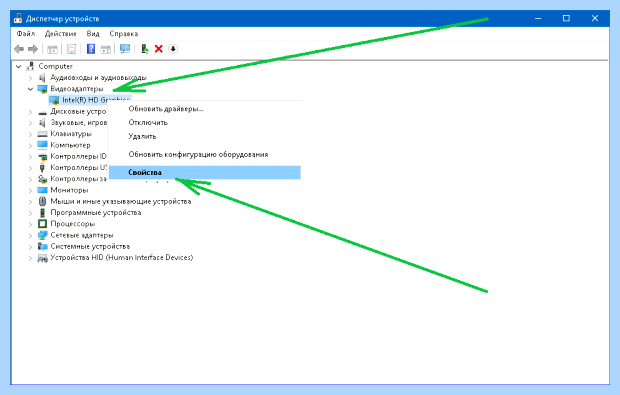Expand the Процессоры node

30,224
